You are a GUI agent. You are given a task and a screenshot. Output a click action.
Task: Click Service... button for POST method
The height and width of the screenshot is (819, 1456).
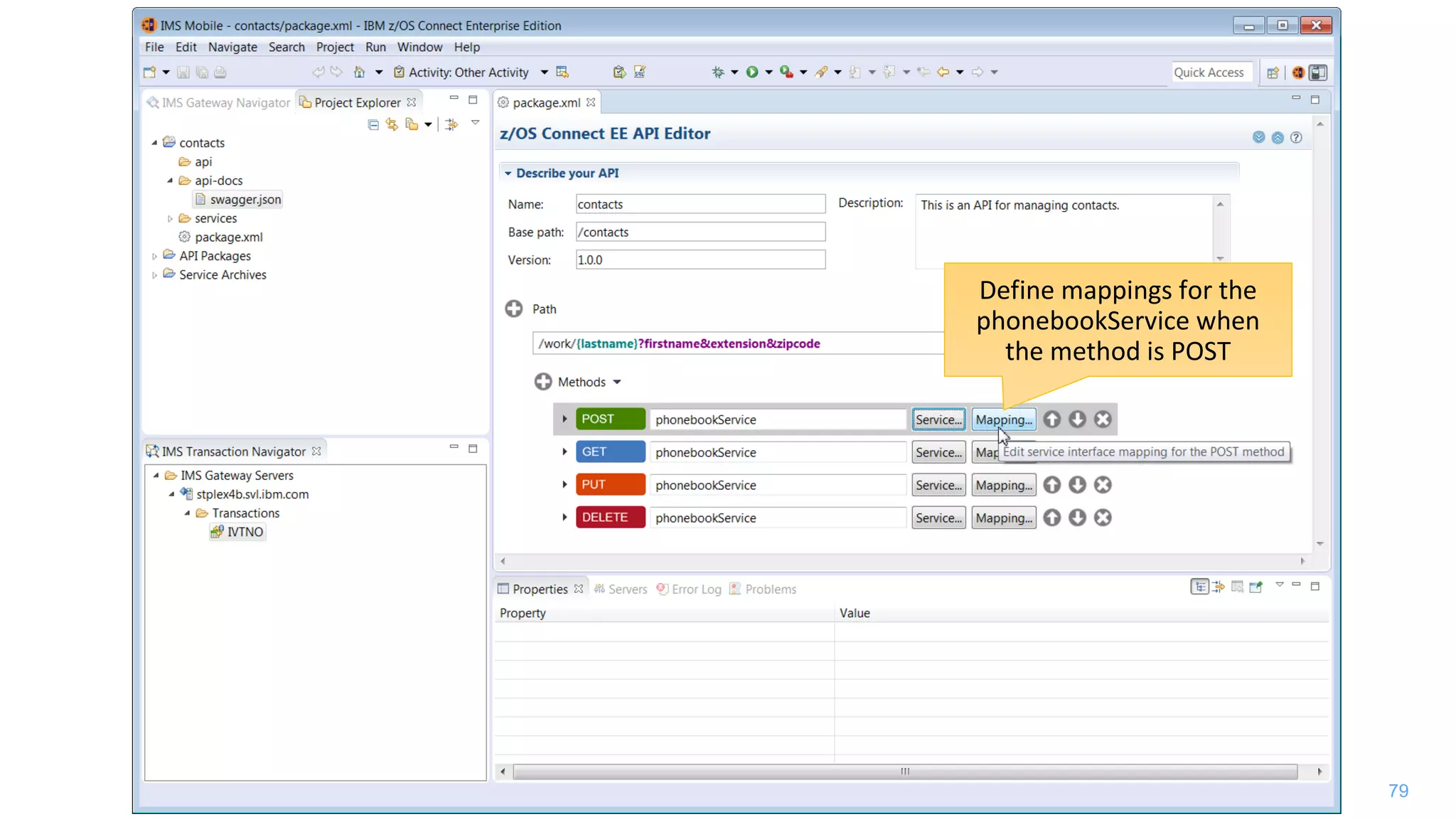938,419
